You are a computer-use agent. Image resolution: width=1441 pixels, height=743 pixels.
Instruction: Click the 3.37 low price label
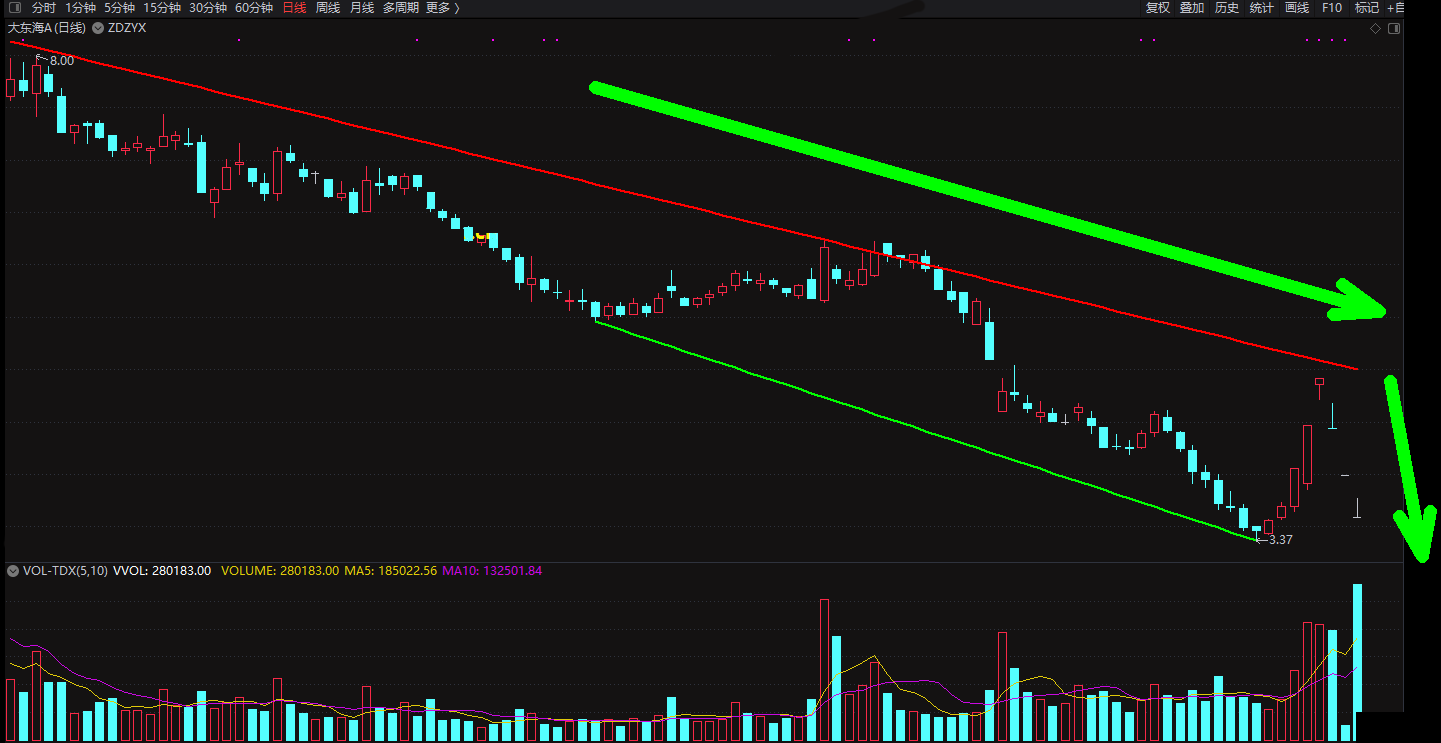pyautogui.click(x=1281, y=540)
